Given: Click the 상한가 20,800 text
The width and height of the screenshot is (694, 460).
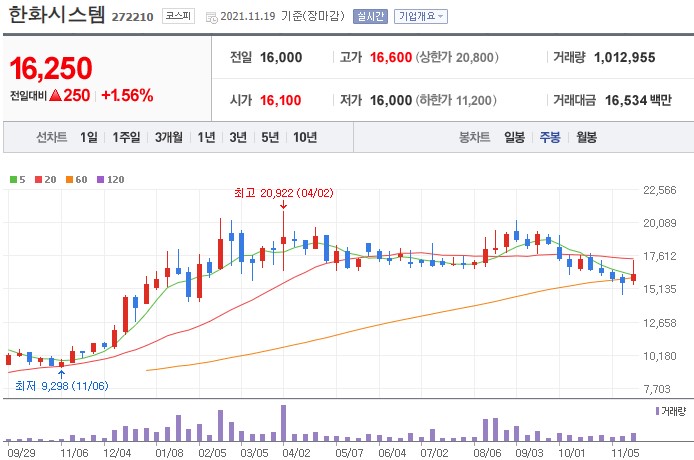Looking at the screenshot, I should (457, 58).
